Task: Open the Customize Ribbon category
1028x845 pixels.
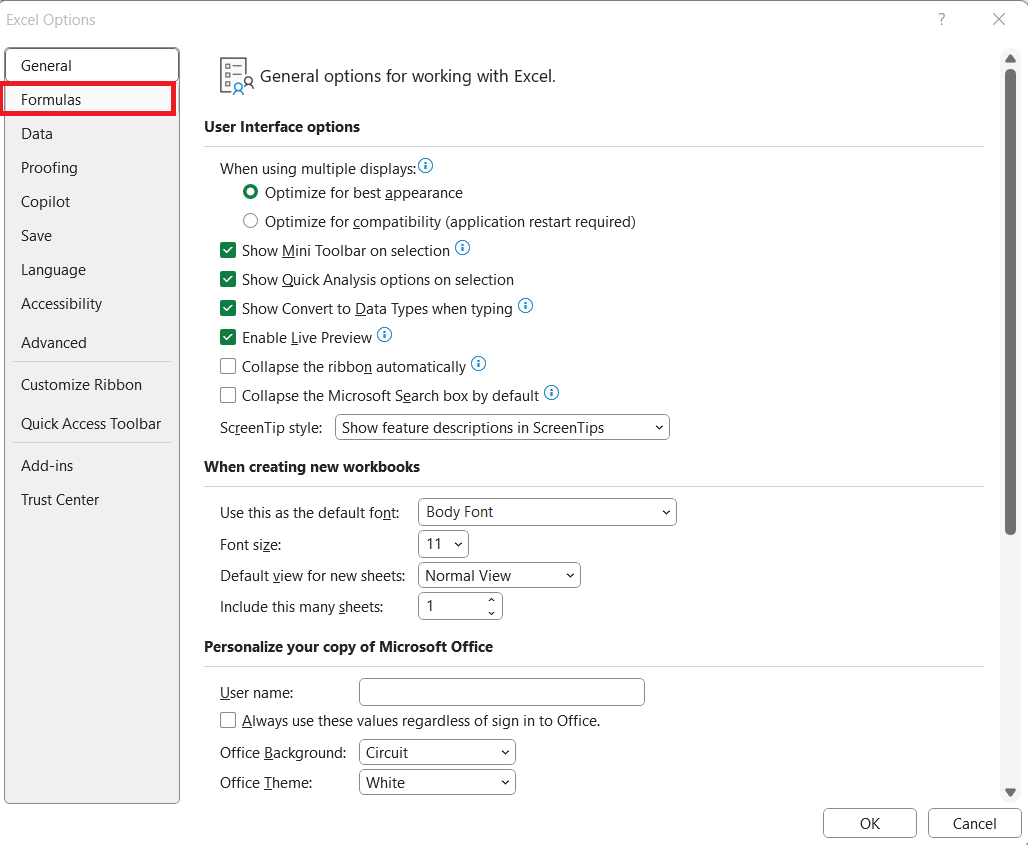Action: [92, 385]
